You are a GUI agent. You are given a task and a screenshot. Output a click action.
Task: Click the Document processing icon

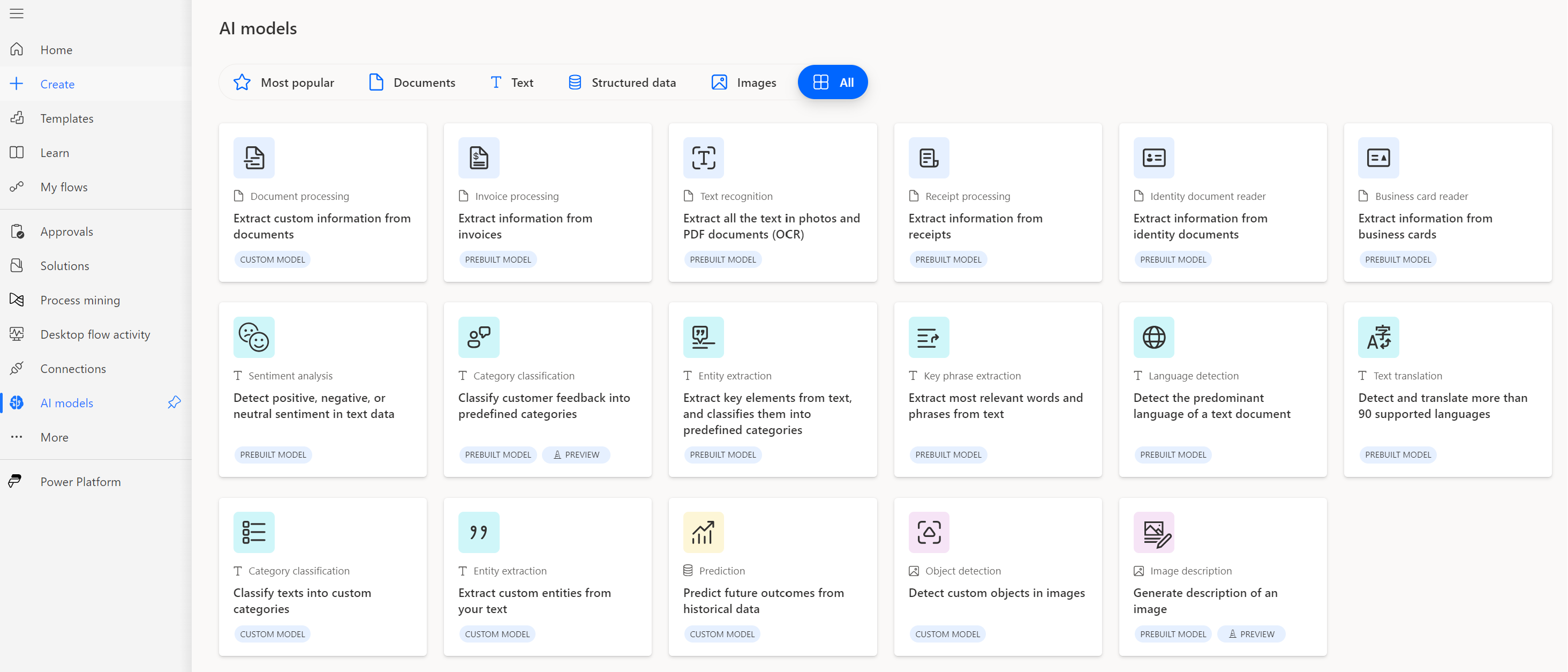254,156
